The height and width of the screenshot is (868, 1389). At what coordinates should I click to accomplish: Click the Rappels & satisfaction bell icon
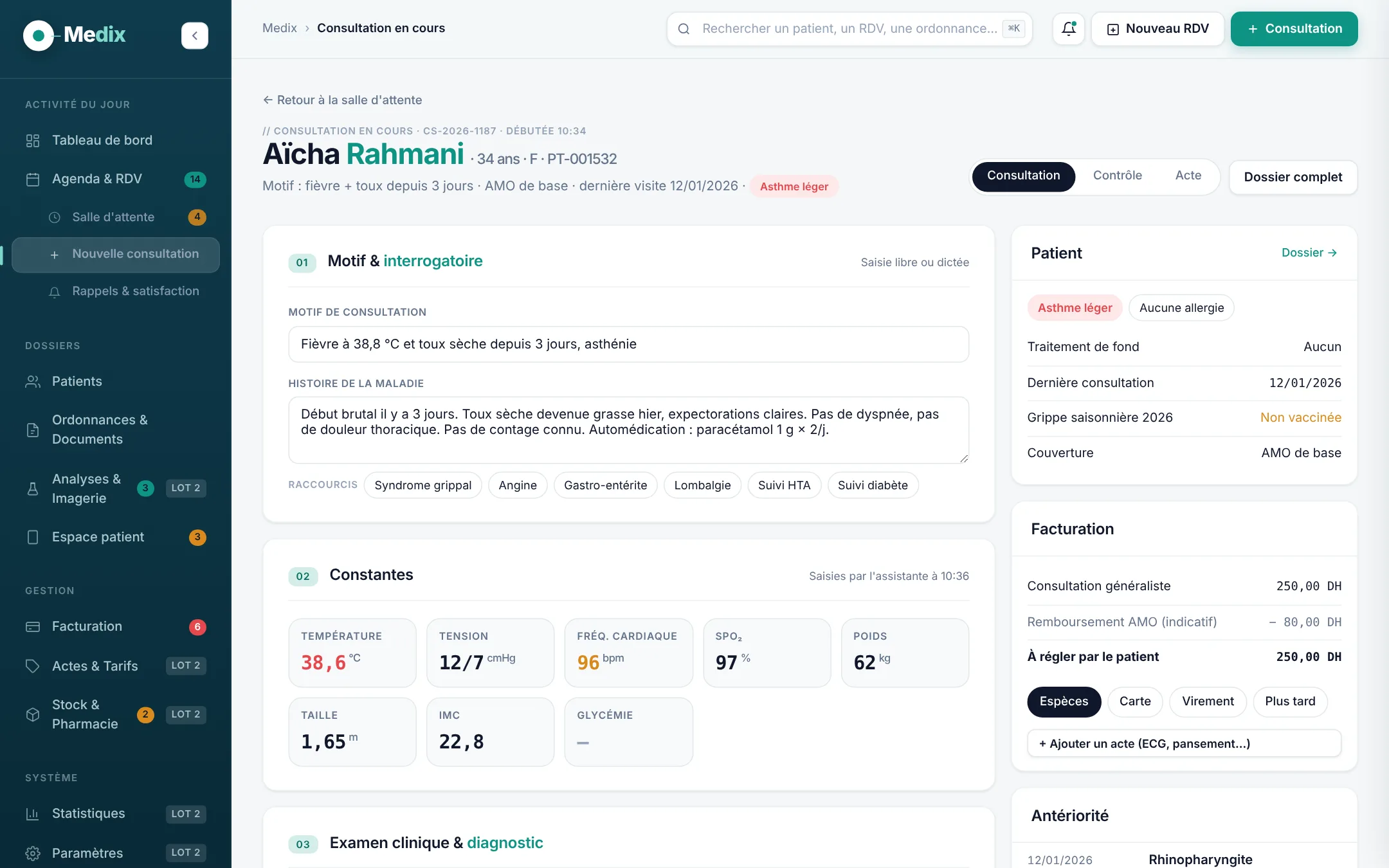[55, 292]
